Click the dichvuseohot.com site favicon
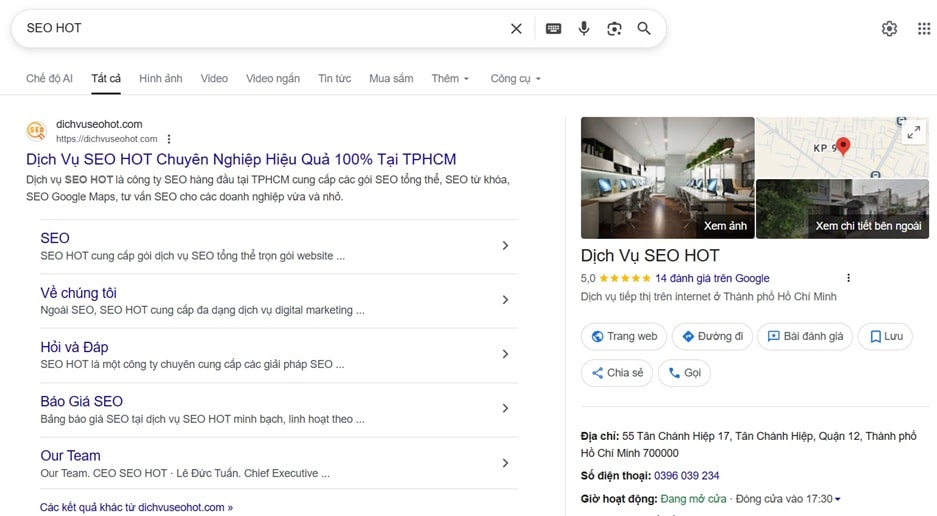This screenshot has height=516, width=937. pyautogui.click(x=36, y=130)
